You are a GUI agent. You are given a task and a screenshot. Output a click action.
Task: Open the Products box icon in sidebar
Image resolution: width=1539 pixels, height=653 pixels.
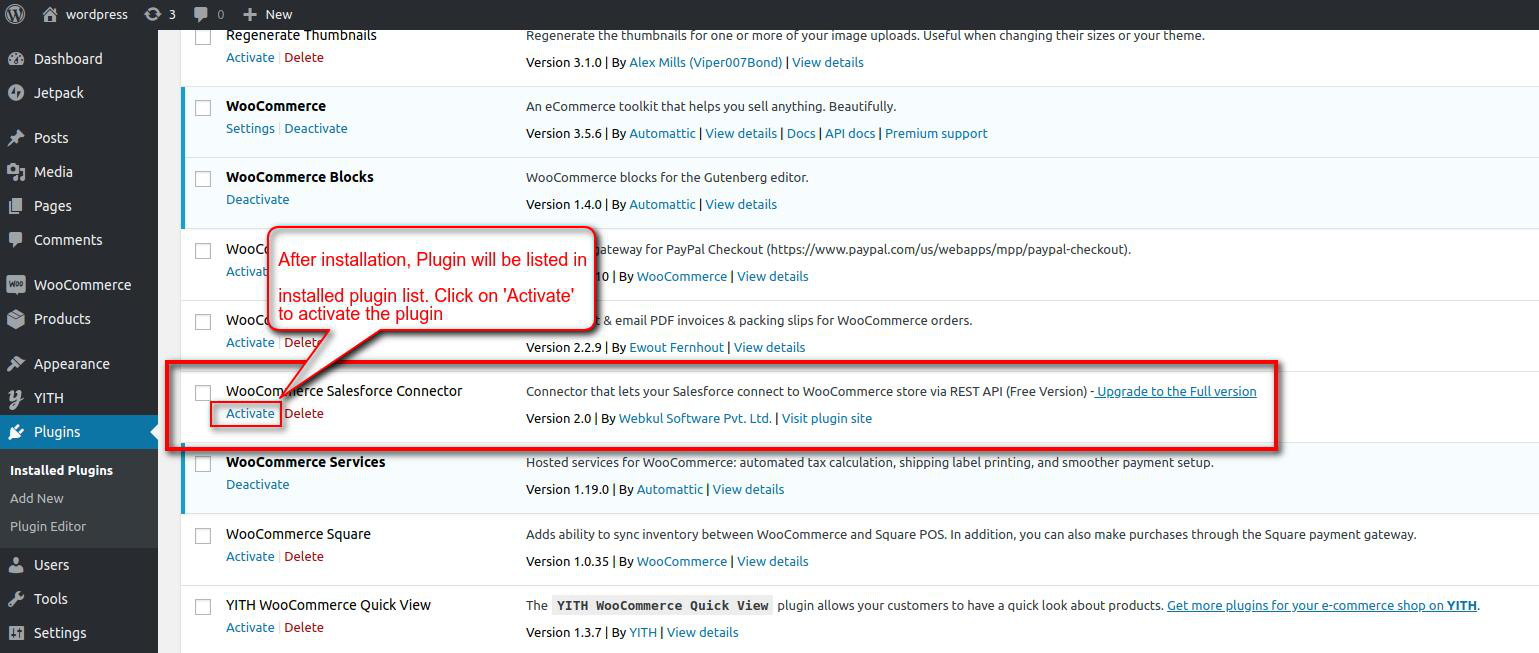tap(16, 319)
